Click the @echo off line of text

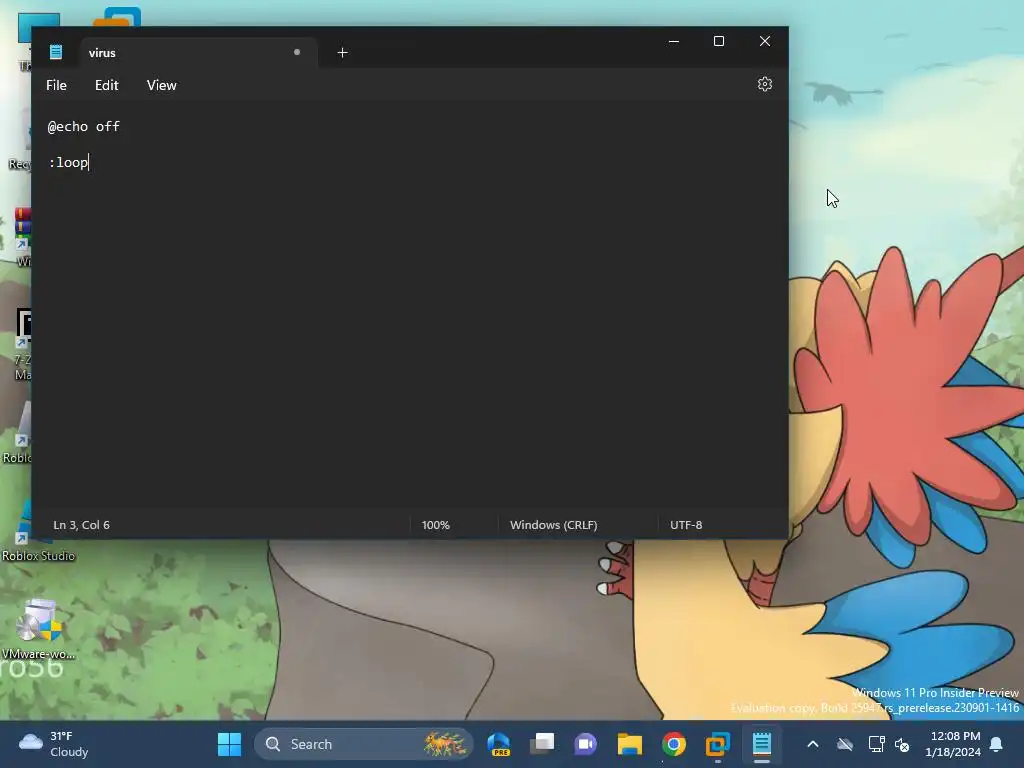coord(84,127)
